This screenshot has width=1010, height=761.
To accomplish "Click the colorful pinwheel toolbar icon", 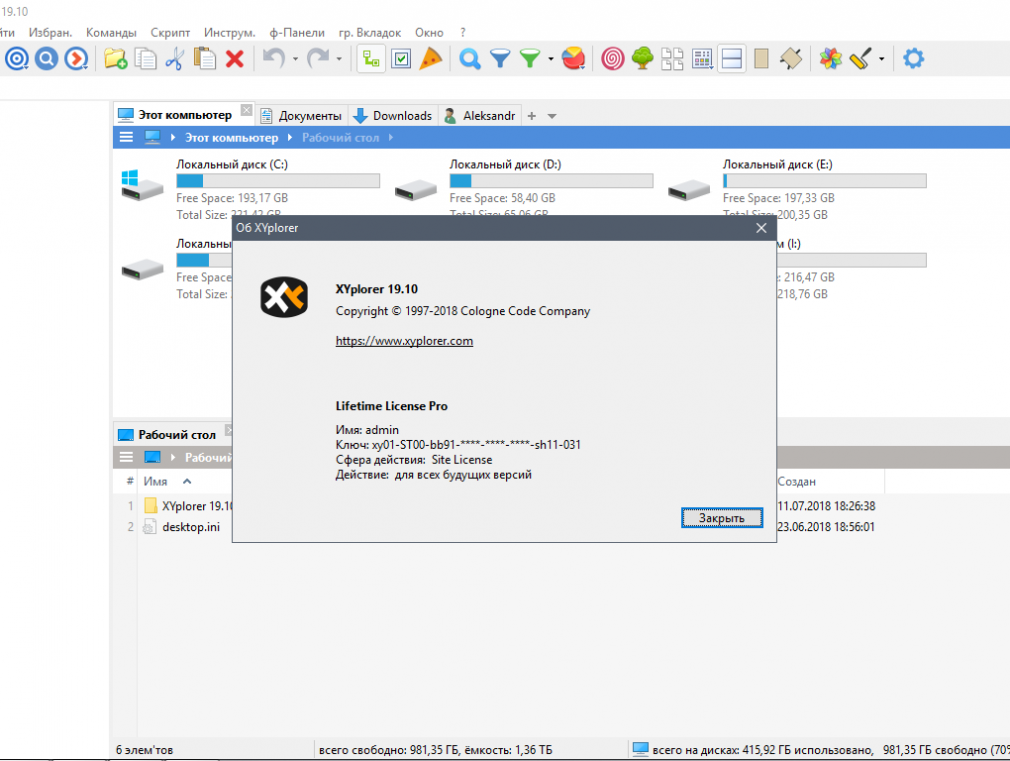I will [830, 59].
